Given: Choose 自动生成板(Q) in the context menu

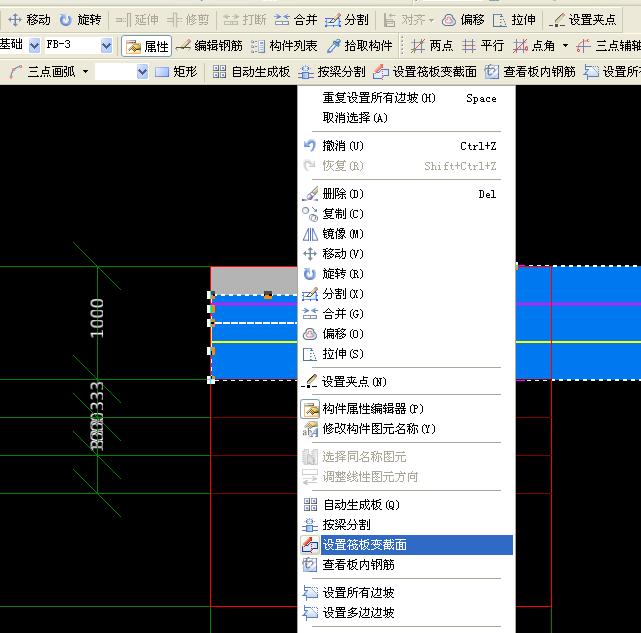Looking at the screenshot, I should pos(407,505).
